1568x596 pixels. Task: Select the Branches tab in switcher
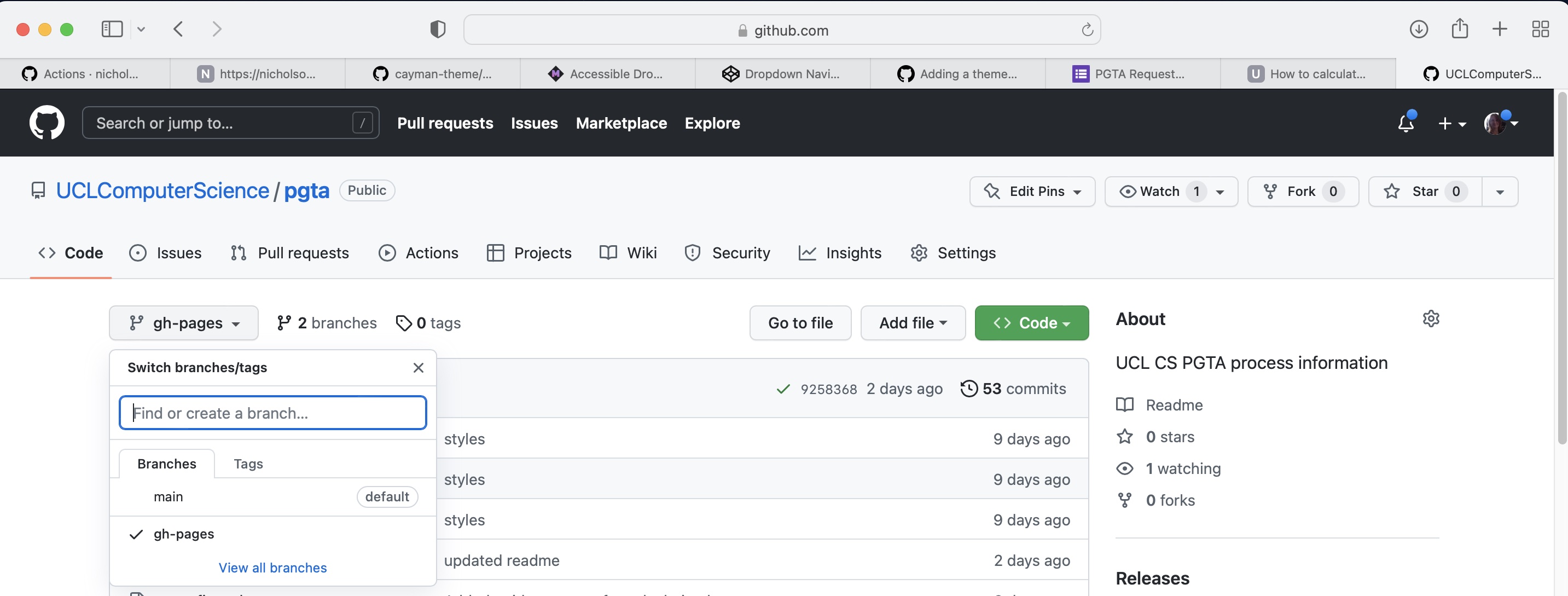click(x=166, y=463)
